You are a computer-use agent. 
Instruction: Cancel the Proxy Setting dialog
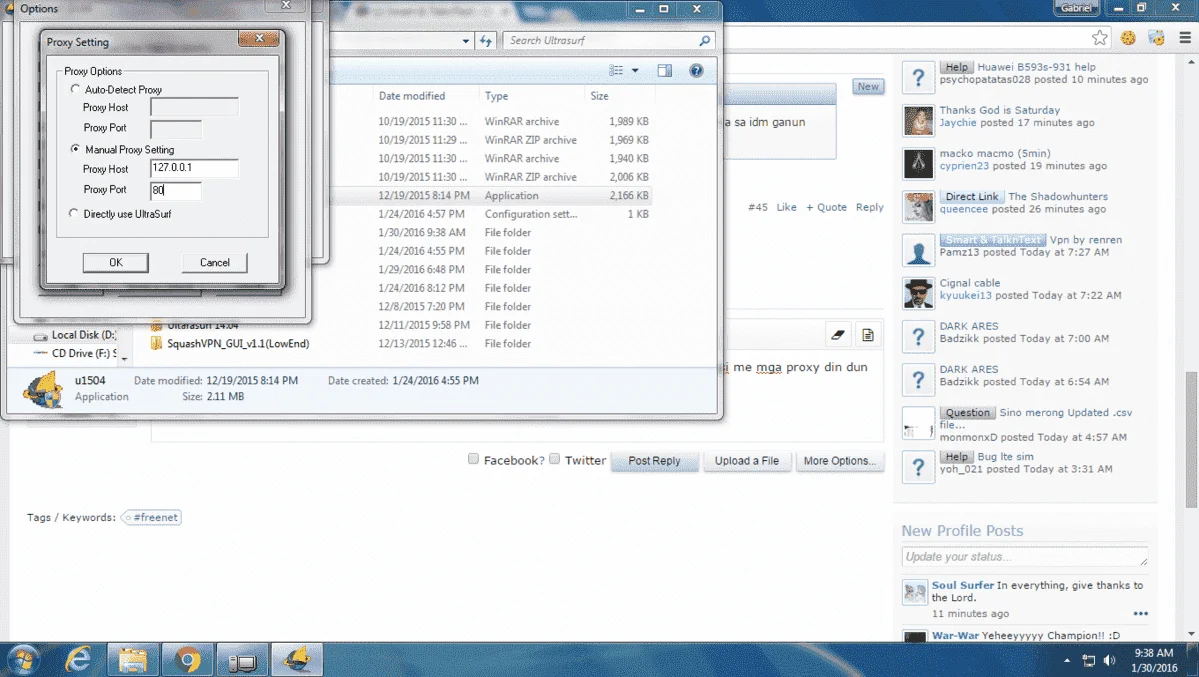click(215, 262)
